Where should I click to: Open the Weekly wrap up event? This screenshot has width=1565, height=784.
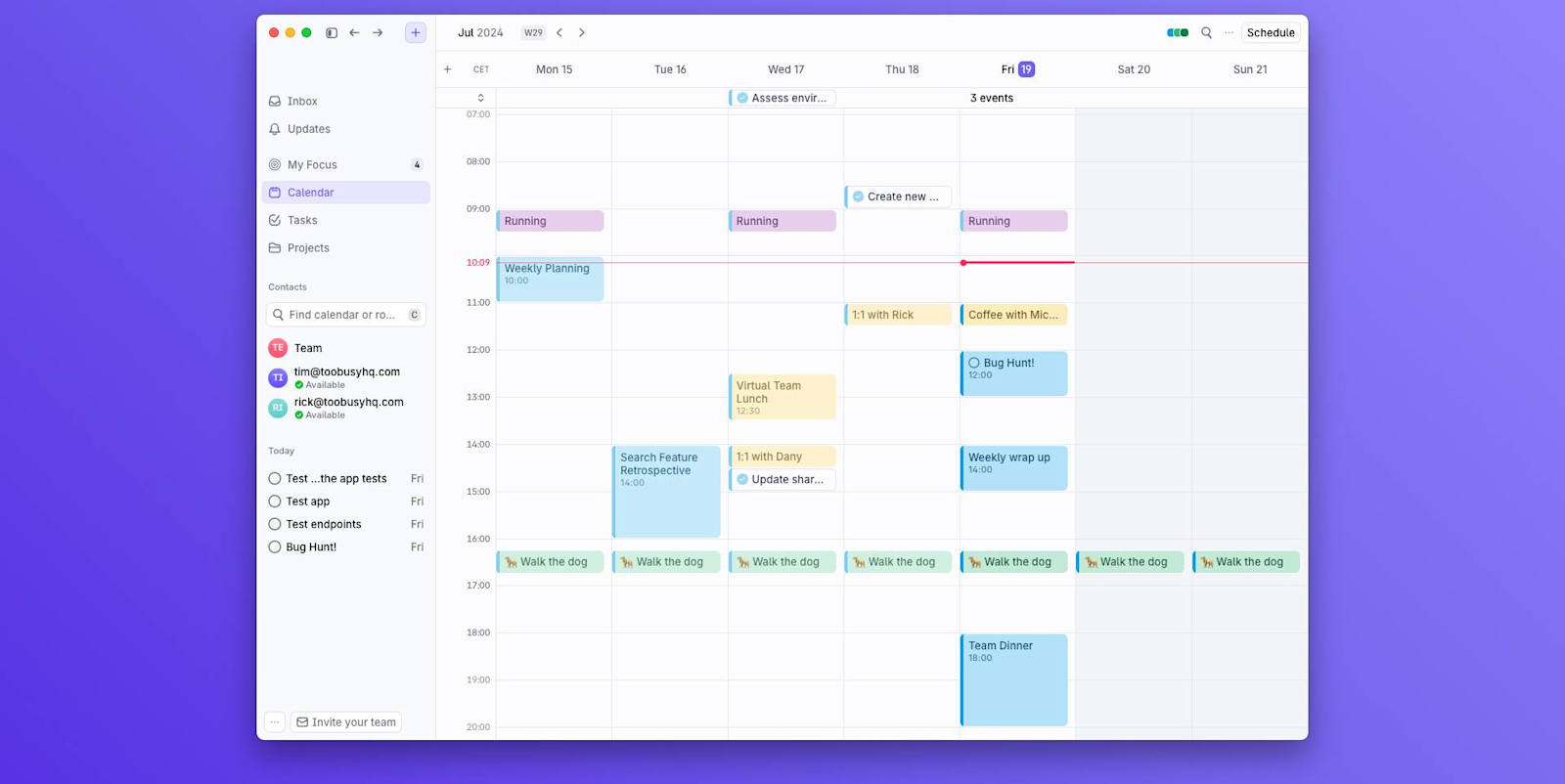[x=1014, y=468]
